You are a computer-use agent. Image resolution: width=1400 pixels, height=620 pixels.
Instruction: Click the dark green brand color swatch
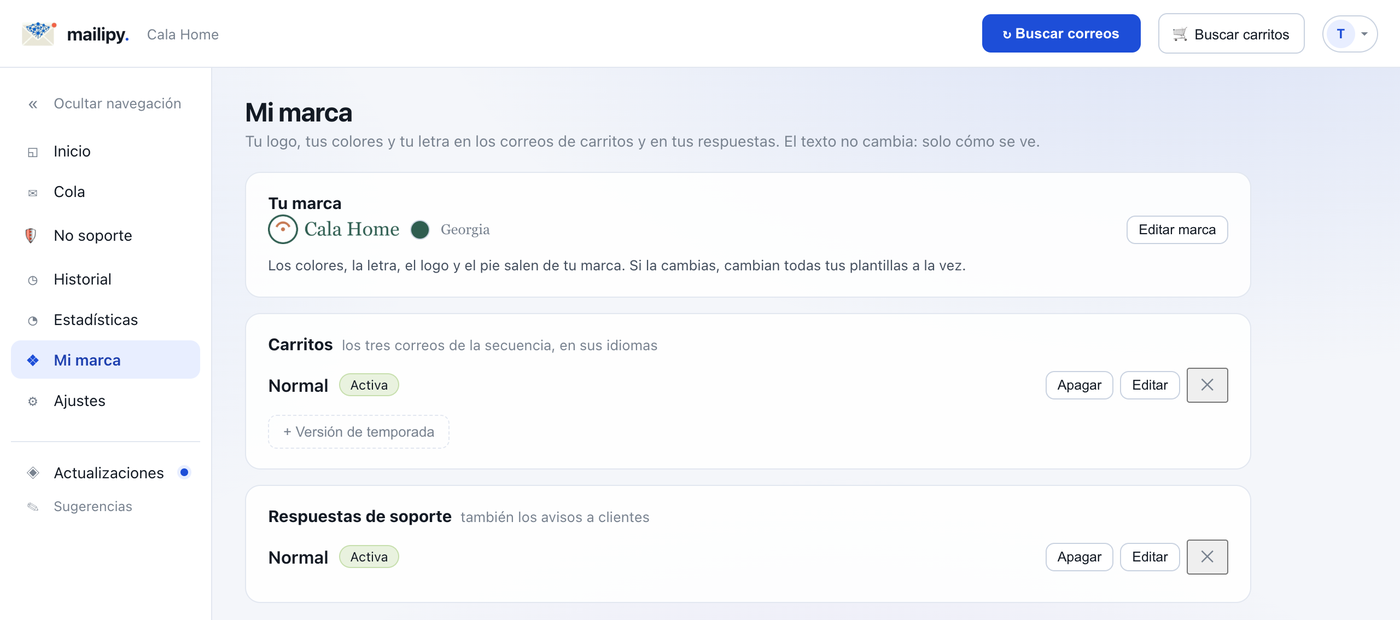coord(420,230)
